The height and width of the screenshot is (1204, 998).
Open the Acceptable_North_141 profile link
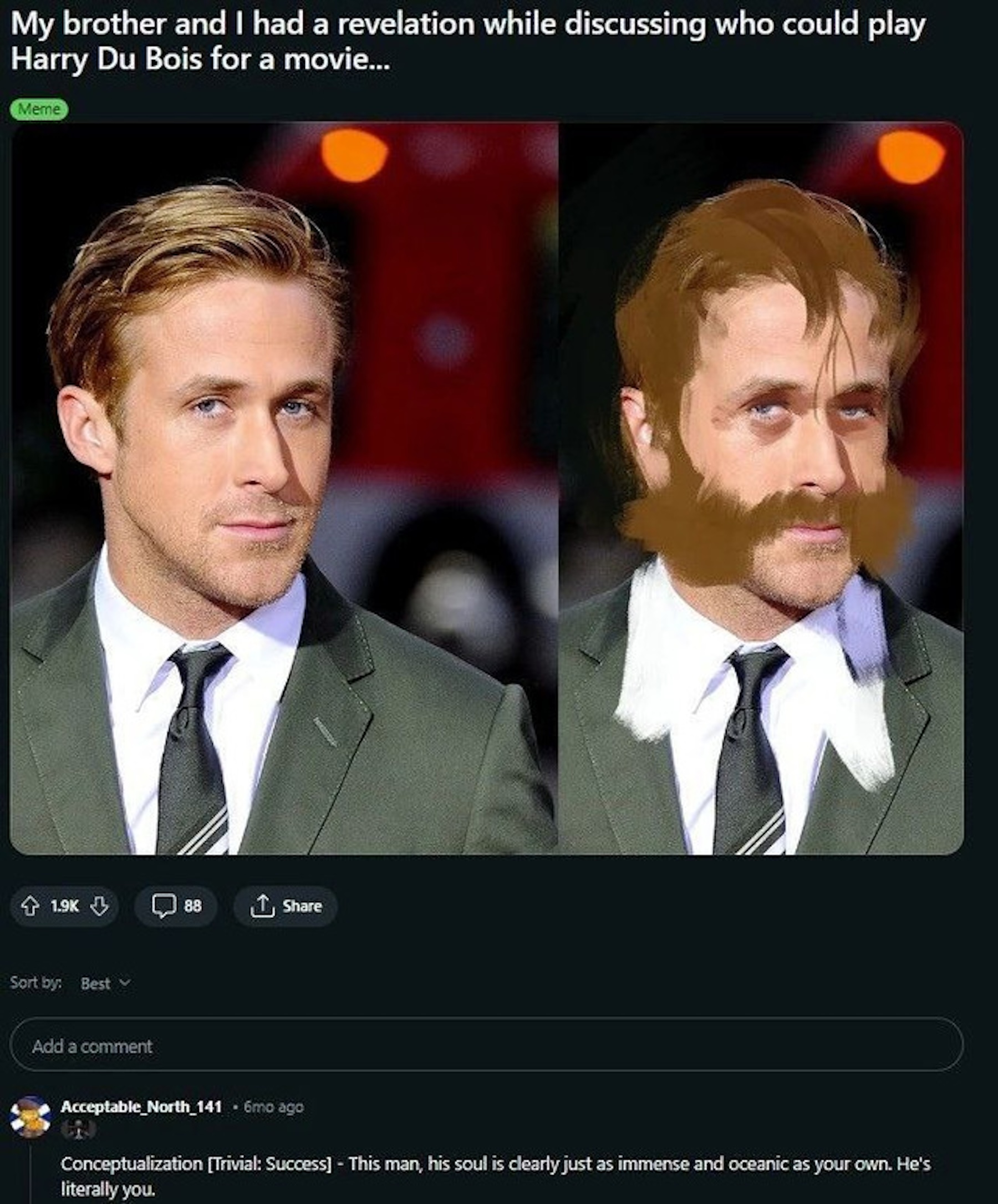click(x=141, y=1106)
